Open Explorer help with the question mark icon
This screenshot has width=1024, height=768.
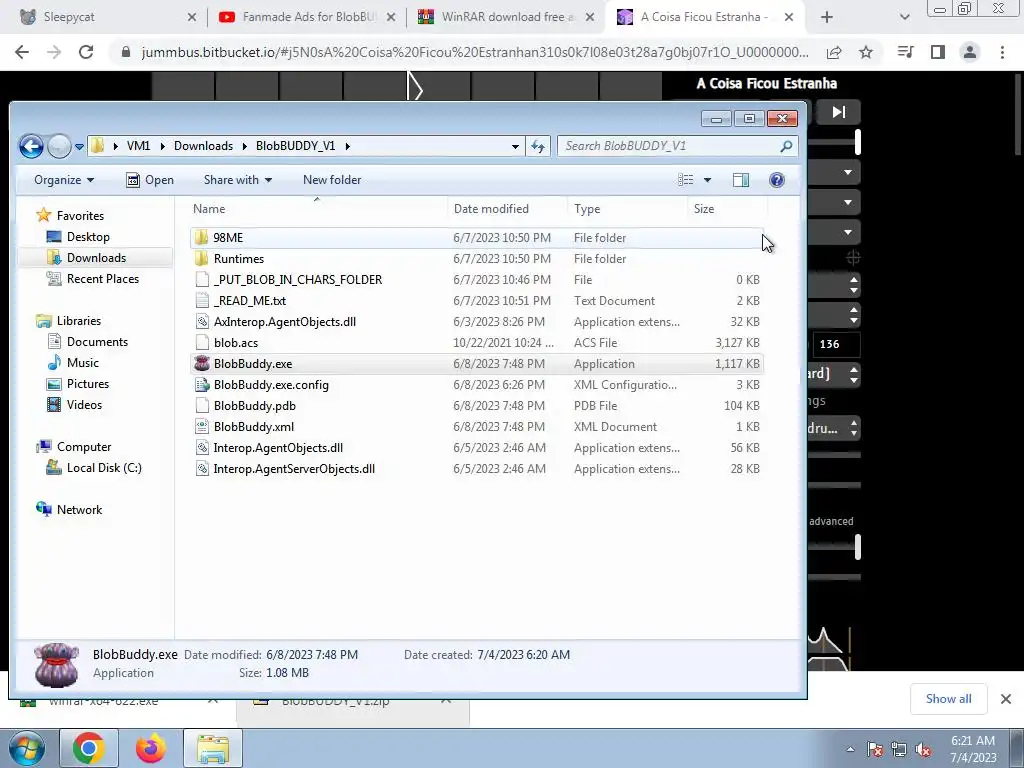(776, 180)
